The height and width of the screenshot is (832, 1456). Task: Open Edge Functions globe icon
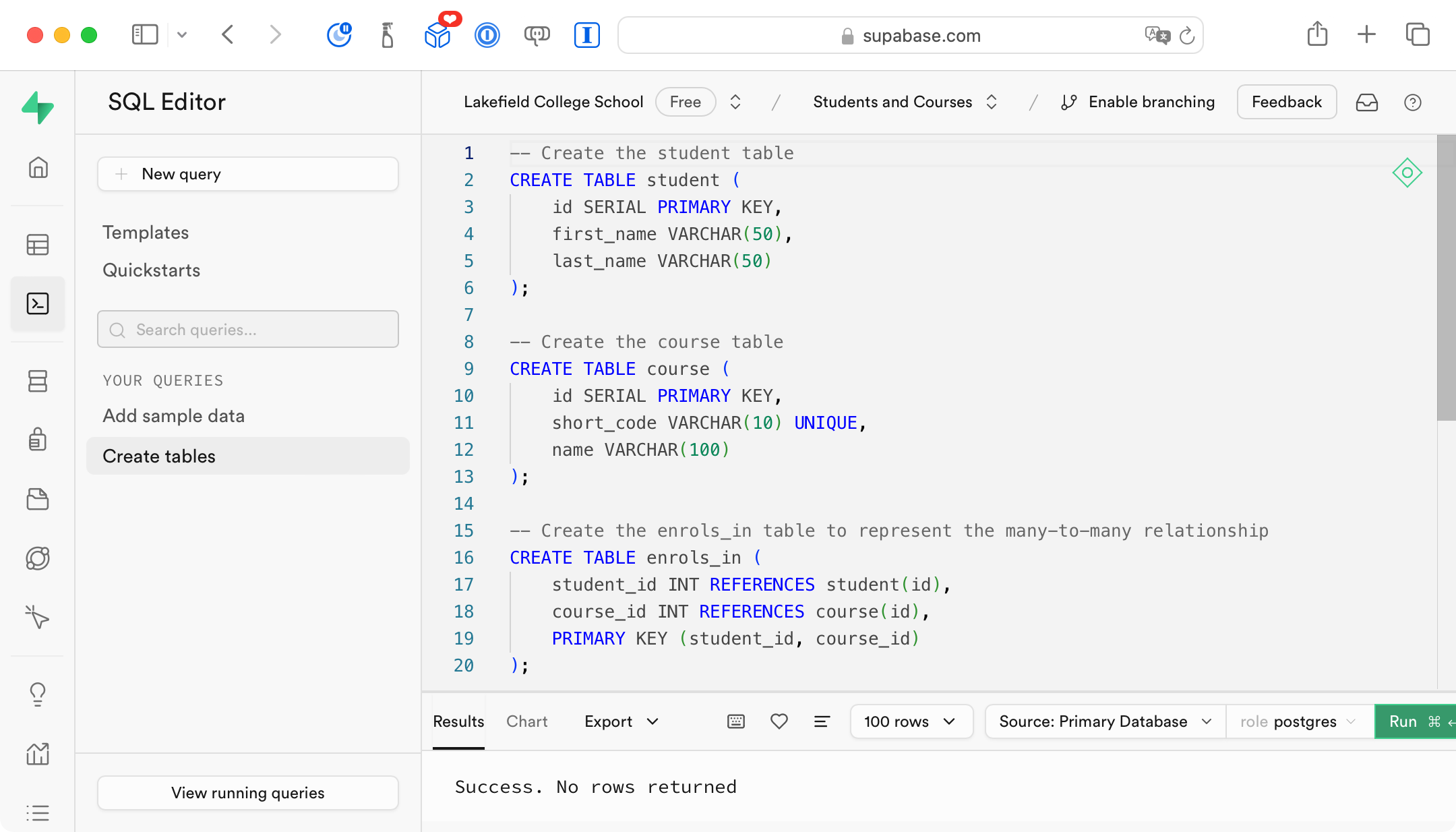point(38,558)
